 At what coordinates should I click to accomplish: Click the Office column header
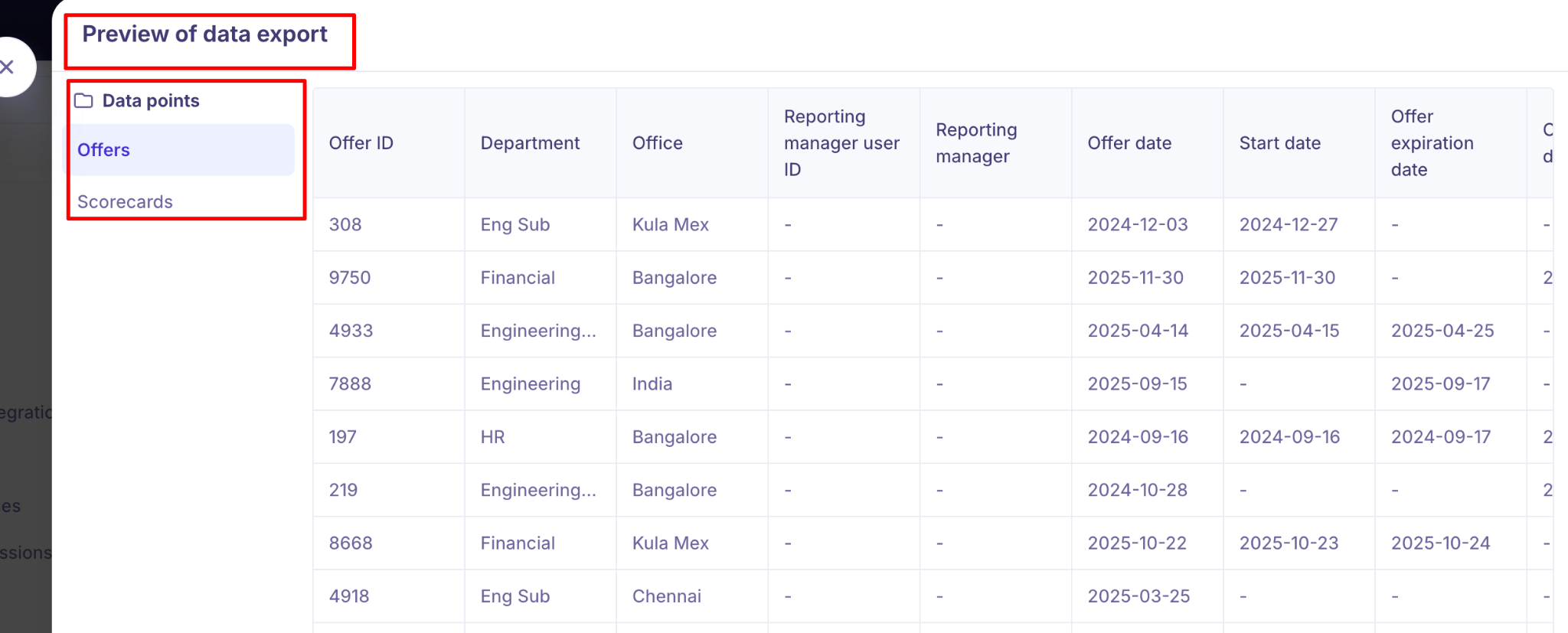pos(657,143)
